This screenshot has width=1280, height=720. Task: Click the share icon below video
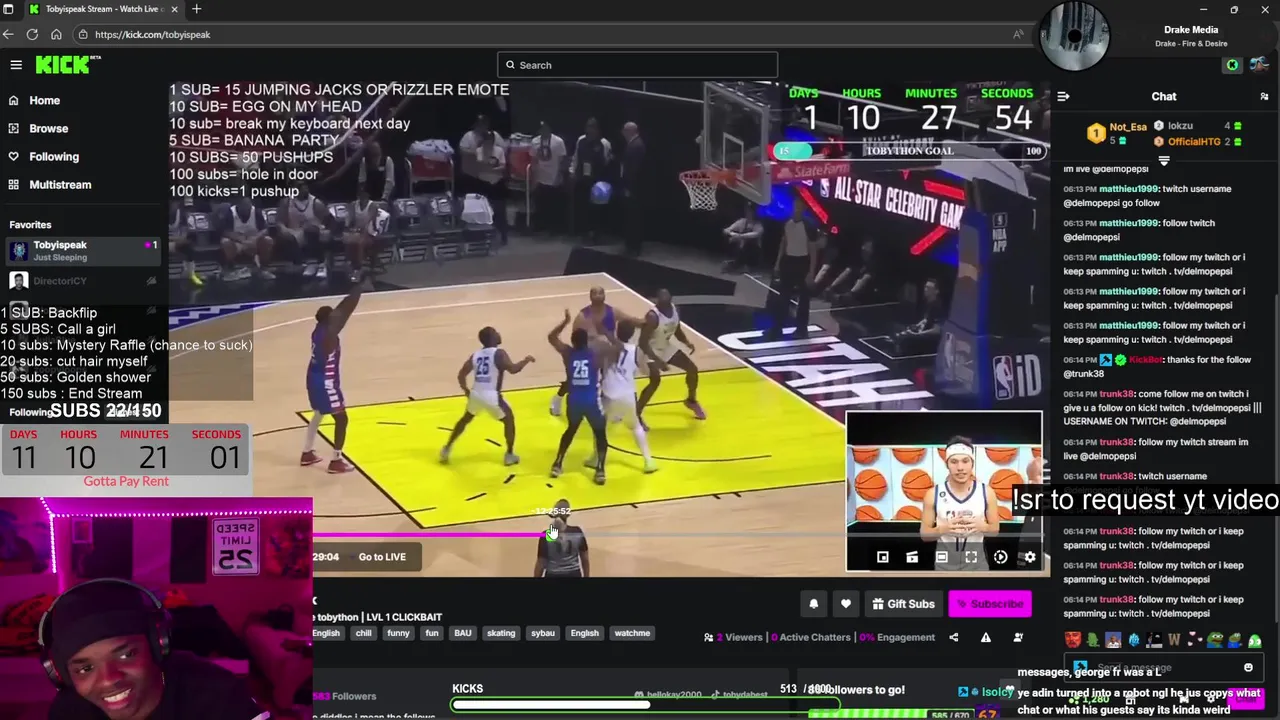pyautogui.click(x=953, y=637)
